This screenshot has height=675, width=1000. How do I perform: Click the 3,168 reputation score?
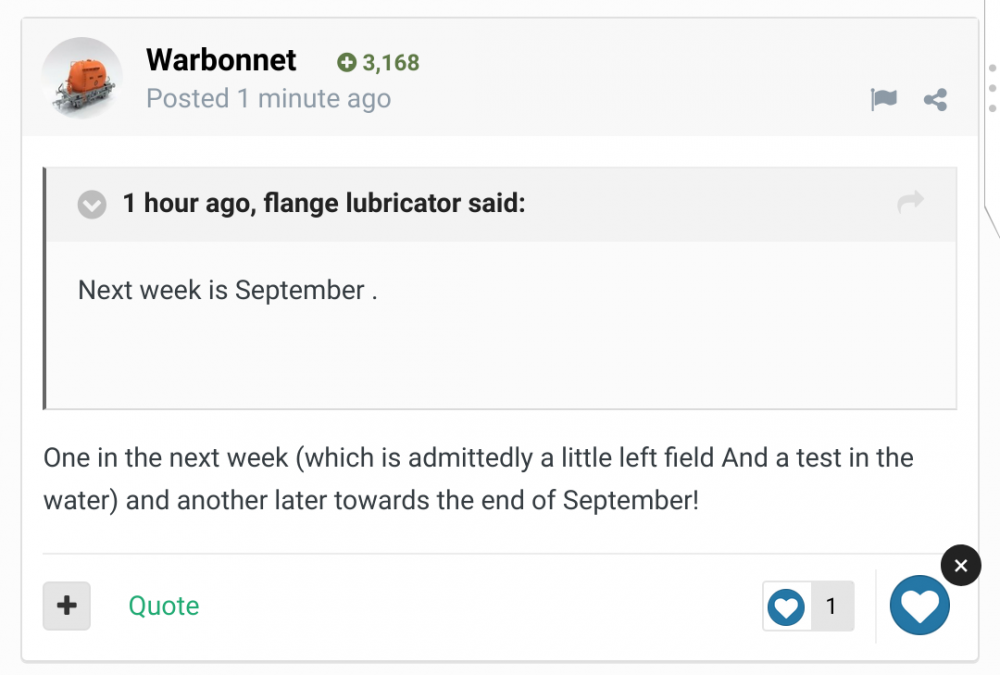[x=390, y=63]
